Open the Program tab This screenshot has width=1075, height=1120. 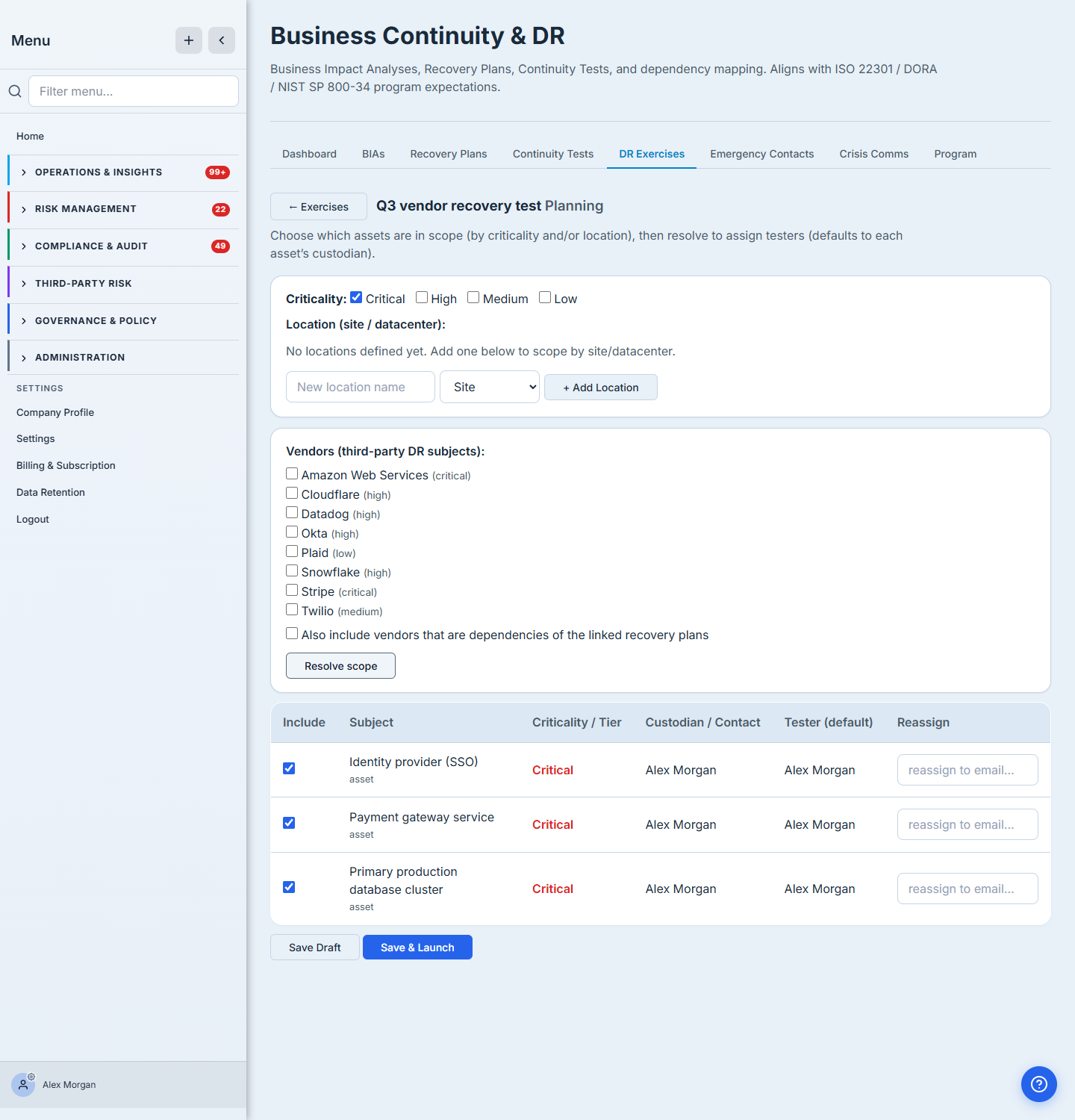click(x=956, y=154)
